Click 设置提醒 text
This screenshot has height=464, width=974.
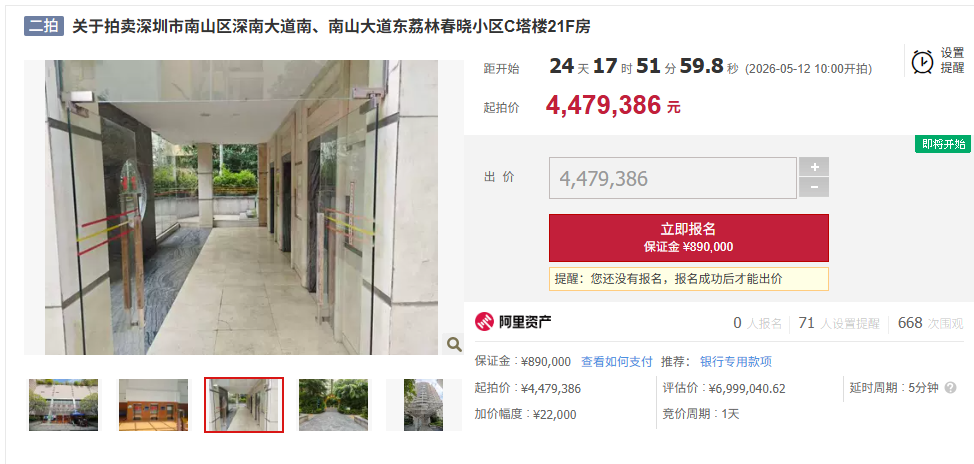(x=952, y=60)
